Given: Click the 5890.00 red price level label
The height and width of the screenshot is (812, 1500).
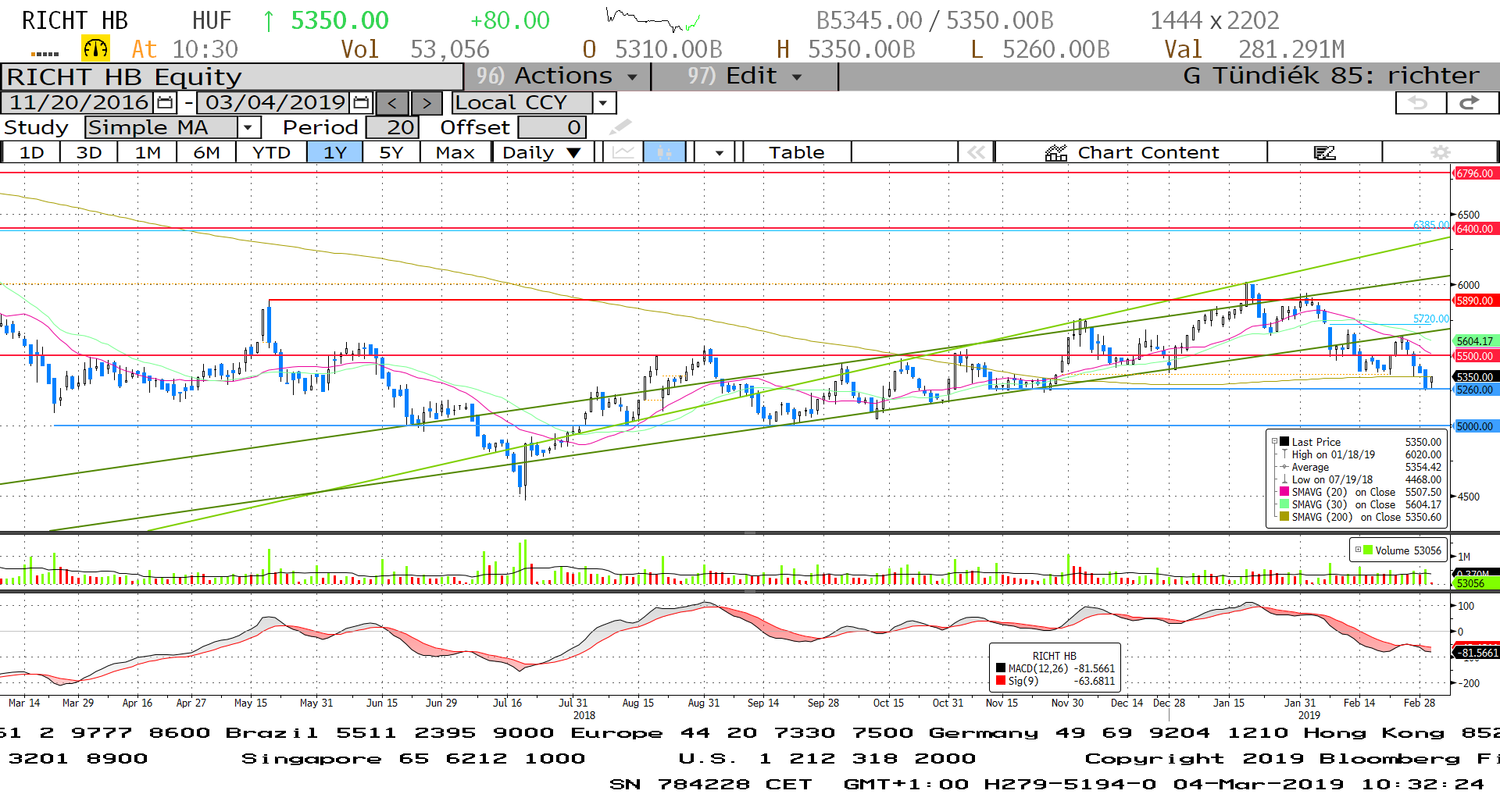Looking at the screenshot, I should tap(1475, 301).
